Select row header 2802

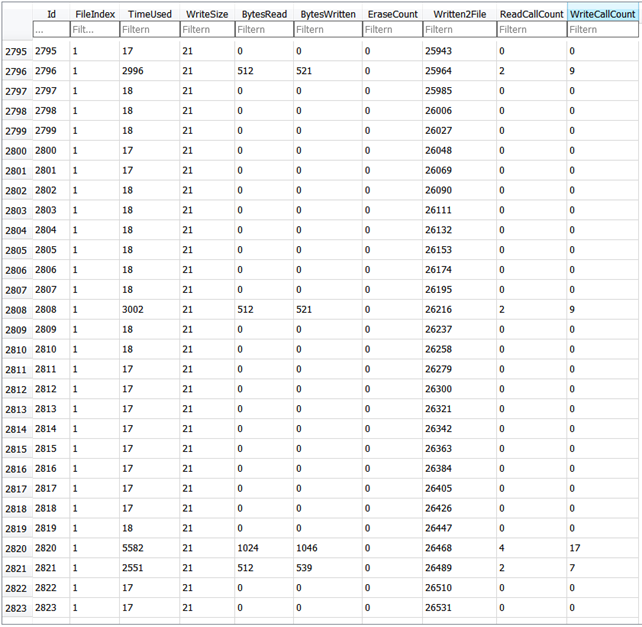tap(17, 191)
